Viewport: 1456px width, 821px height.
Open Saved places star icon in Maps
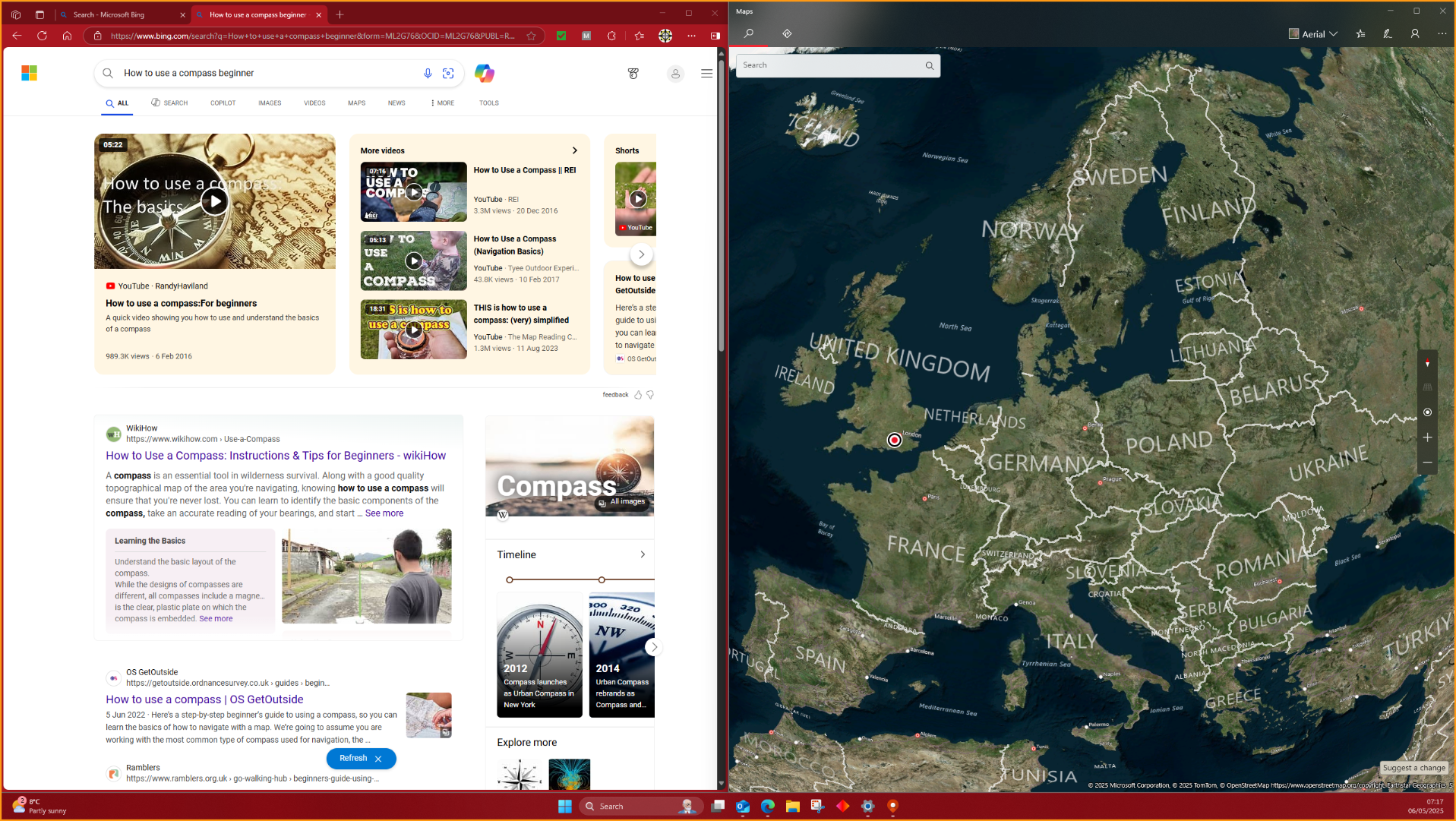pos(1360,33)
